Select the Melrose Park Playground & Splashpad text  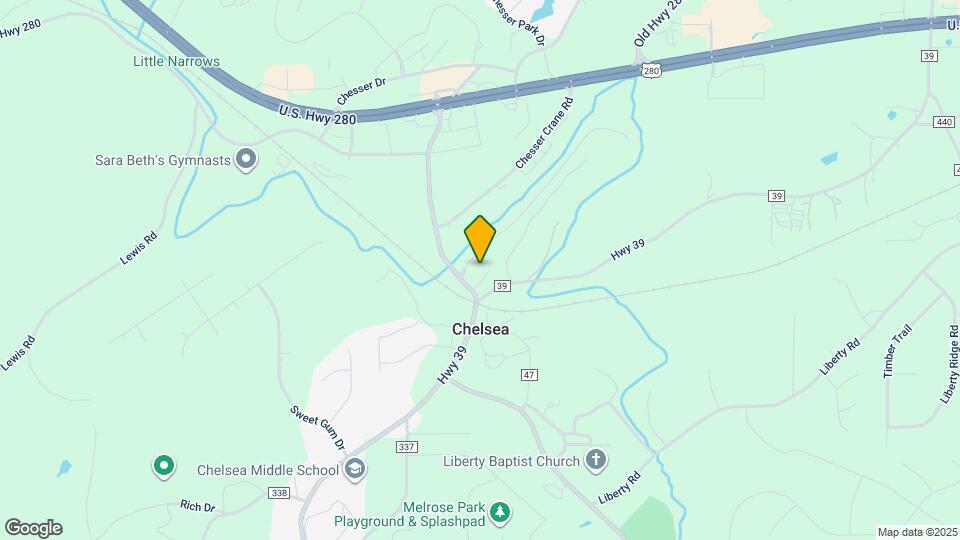[410, 514]
